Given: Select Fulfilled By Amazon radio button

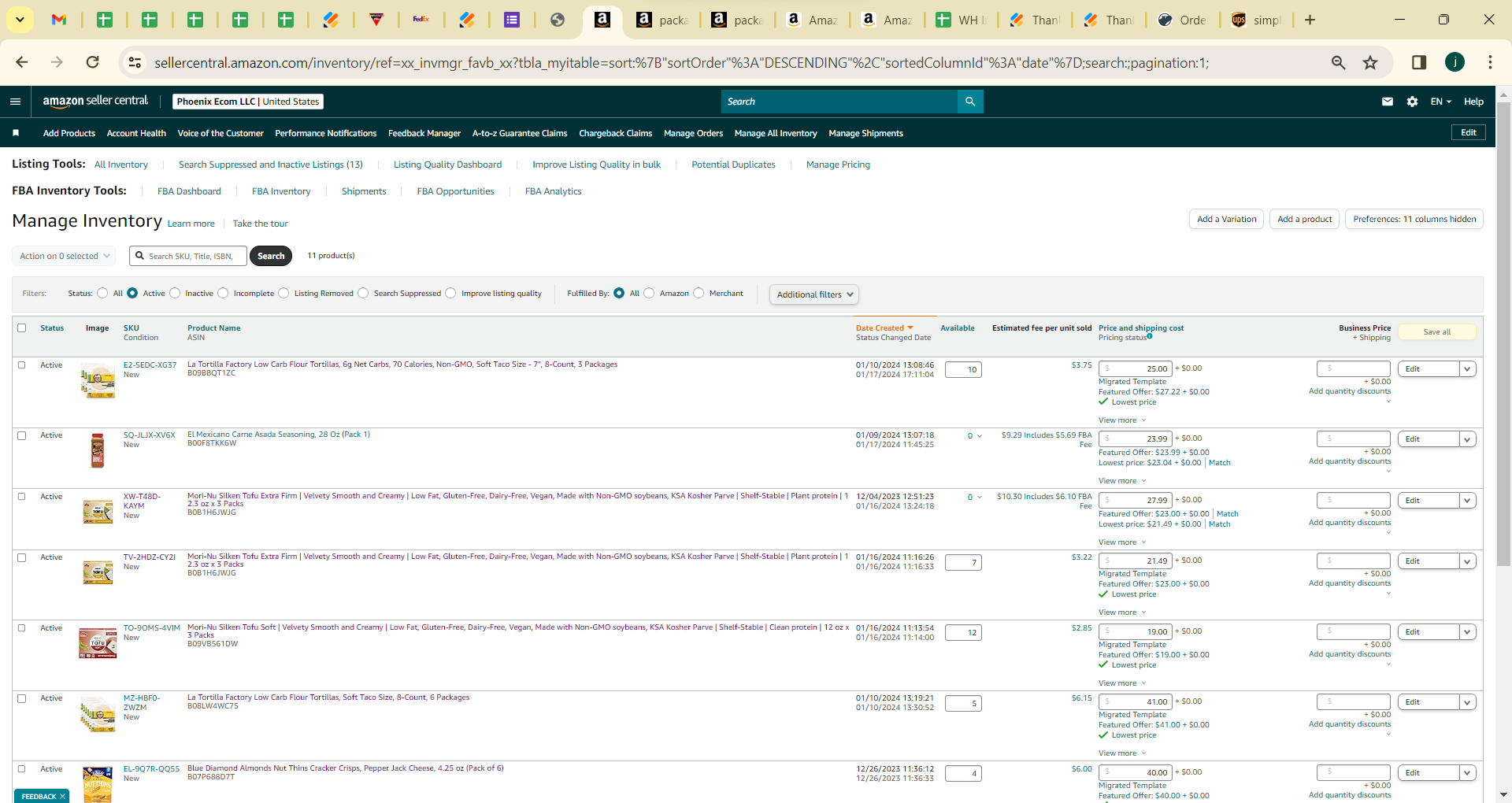Looking at the screenshot, I should tap(649, 294).
